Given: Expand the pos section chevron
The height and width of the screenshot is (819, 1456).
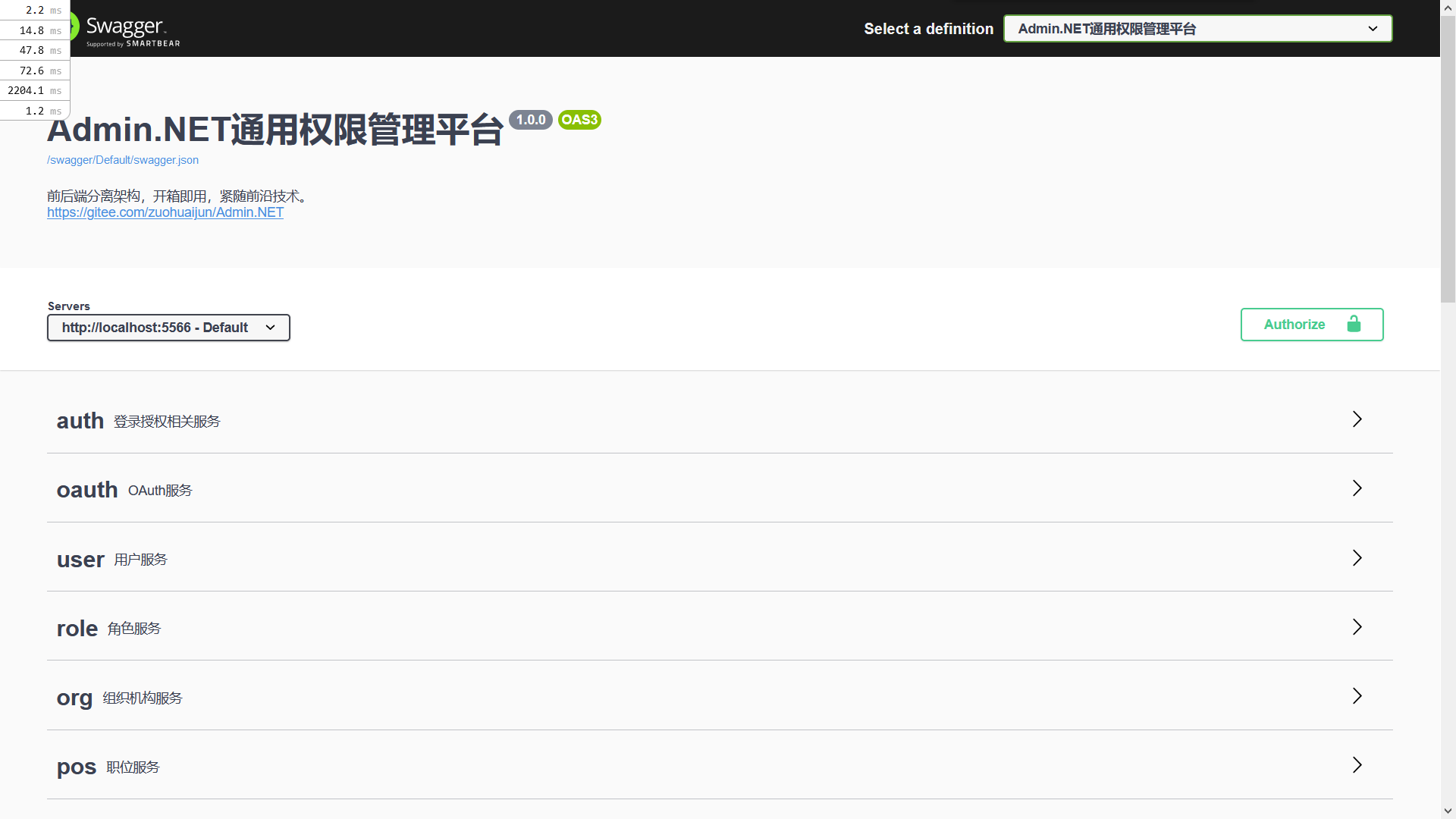Looking at the screenshot, I should click(x=1357, y=765).
